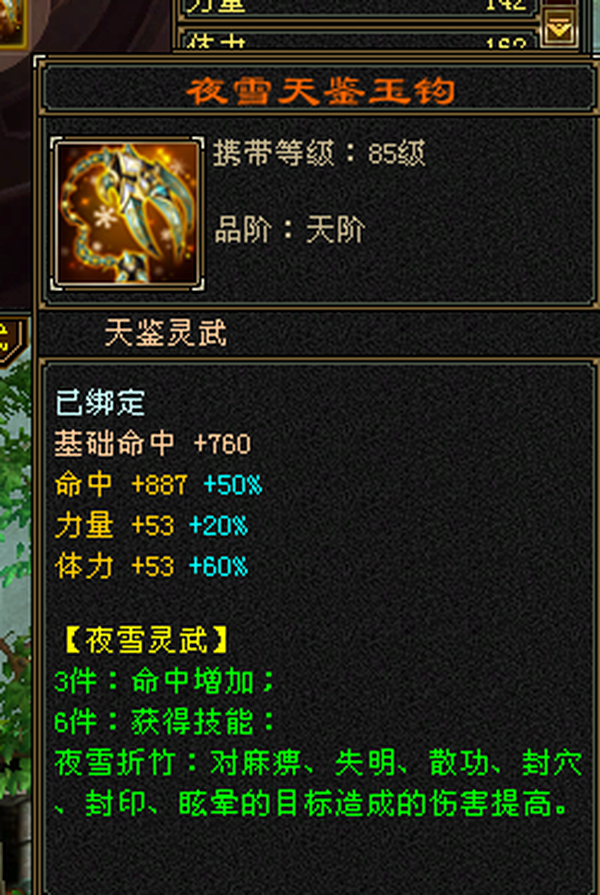Click the 夜雪天鉴玉钩 hook weapon icon
This screenshot has height=895, width=600.
click(x=127, y=213)
